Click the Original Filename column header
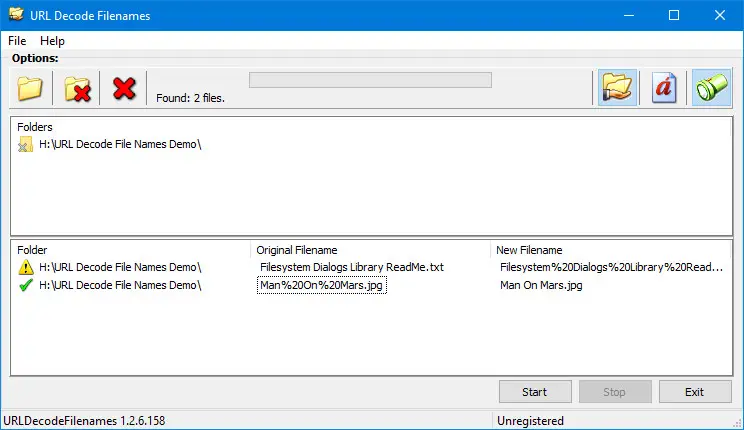The height and width of the screenshot is (430, 744). click(297, 250)
